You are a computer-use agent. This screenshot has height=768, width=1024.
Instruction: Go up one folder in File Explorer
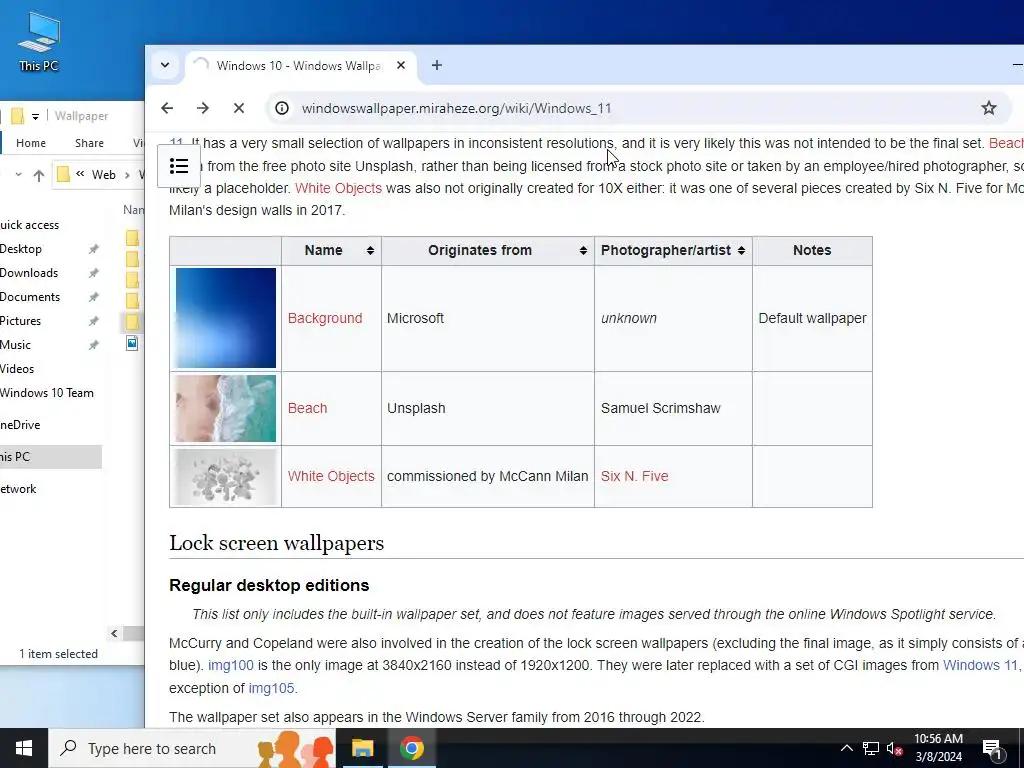click(39, 175)
